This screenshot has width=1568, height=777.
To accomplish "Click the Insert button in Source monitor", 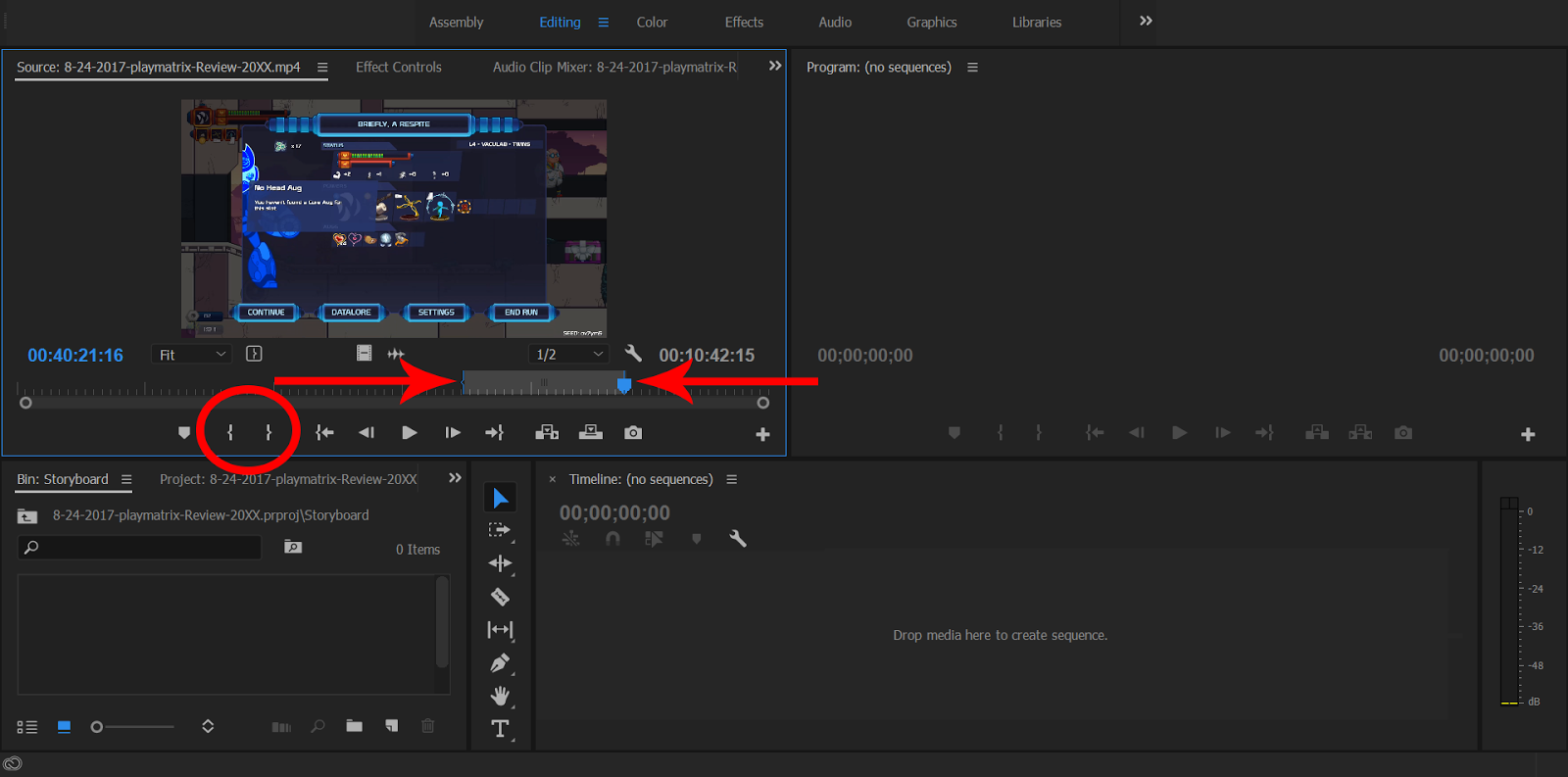I will point(547,432).
